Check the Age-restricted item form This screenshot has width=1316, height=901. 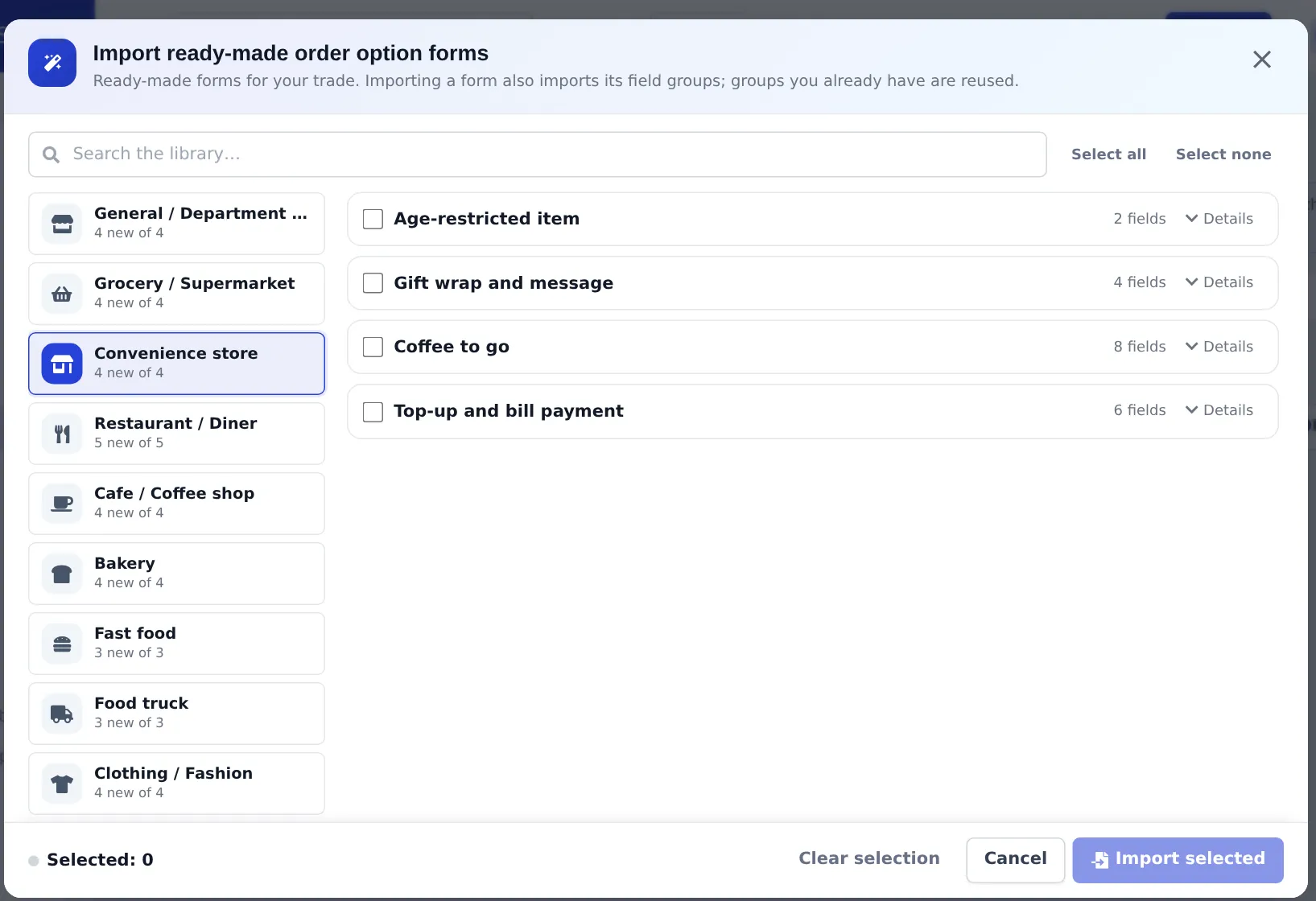click(373, 219)
